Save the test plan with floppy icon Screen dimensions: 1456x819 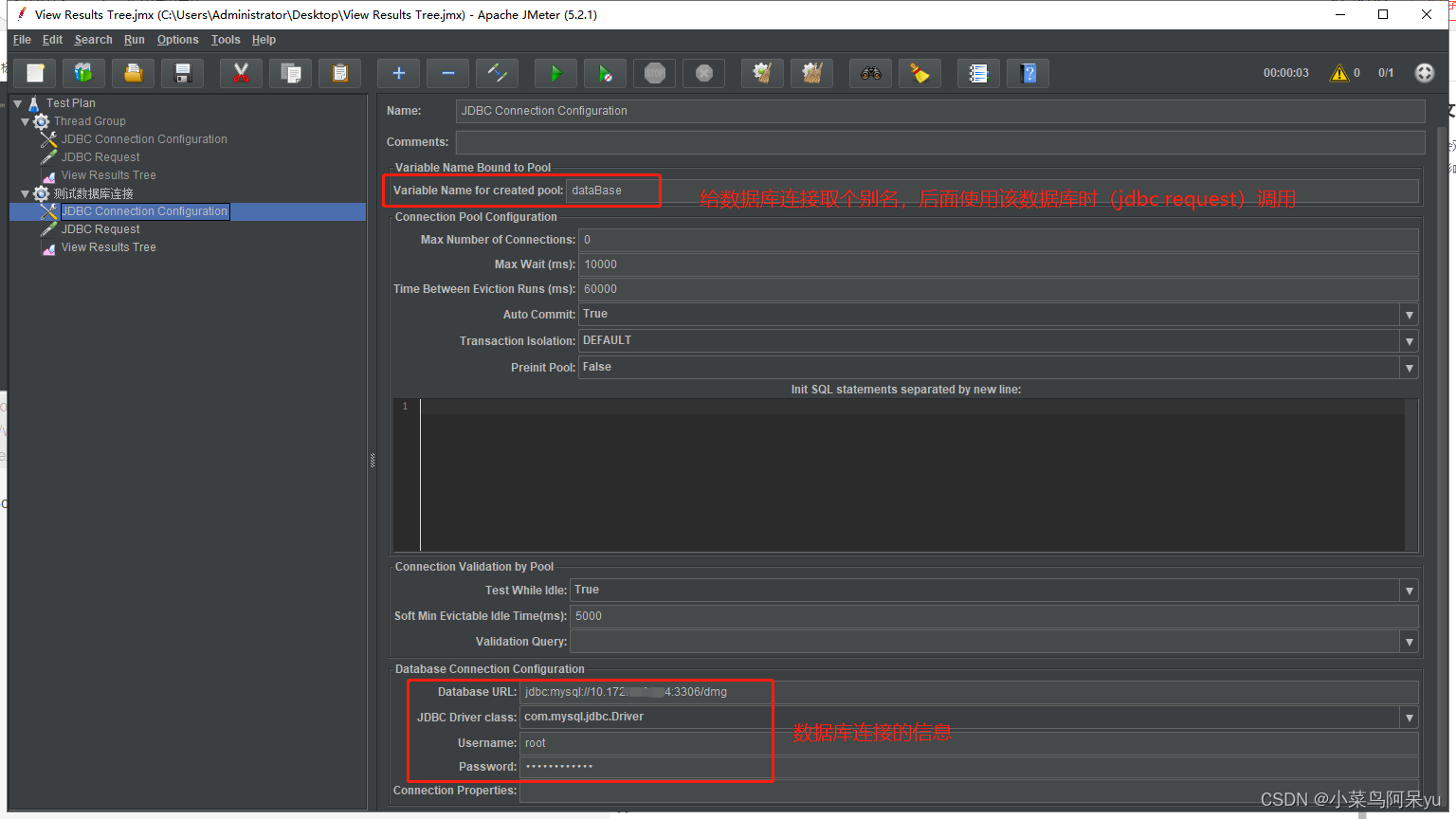pos(183,73)
